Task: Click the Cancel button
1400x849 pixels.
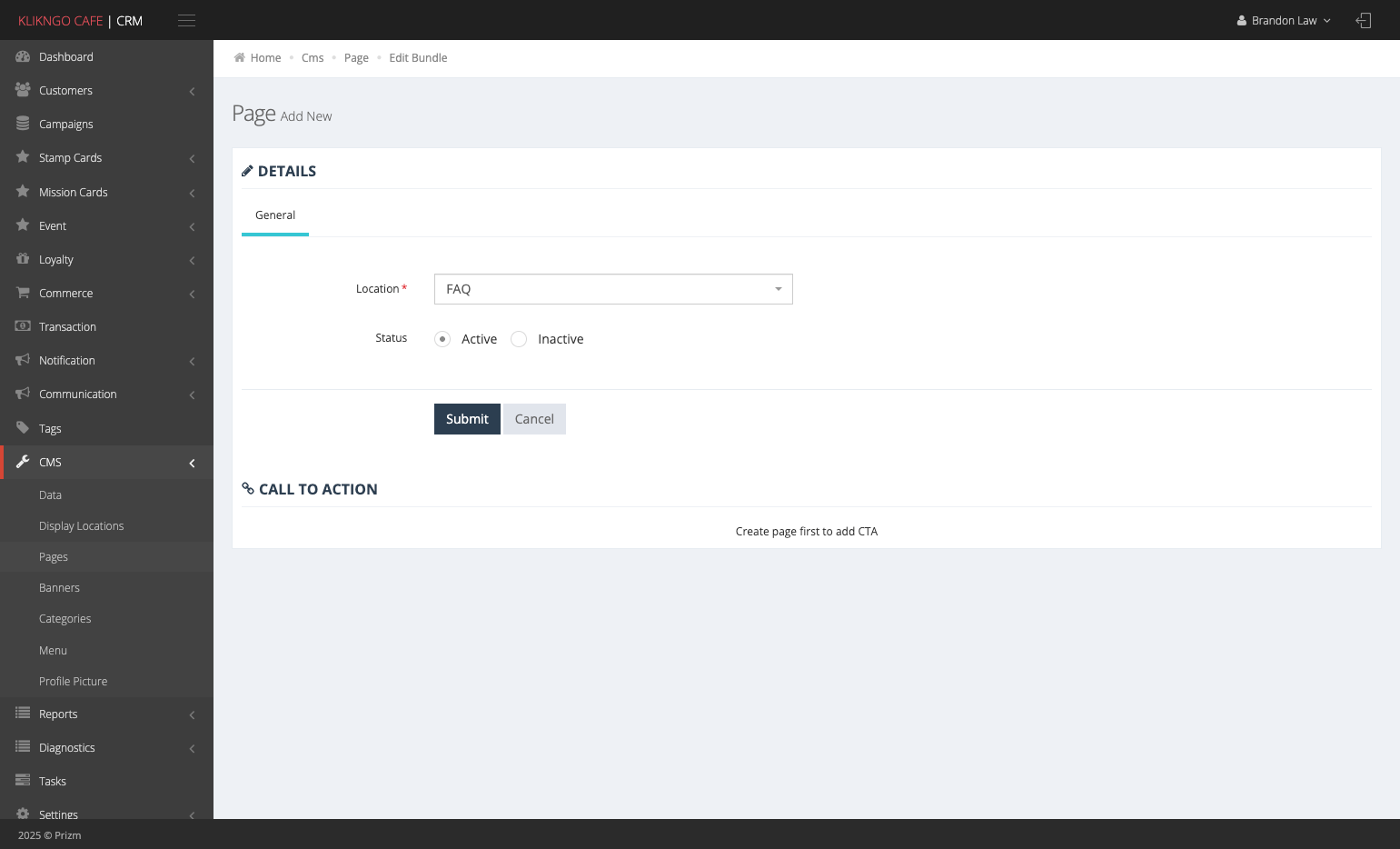Action: click(534, 419)
